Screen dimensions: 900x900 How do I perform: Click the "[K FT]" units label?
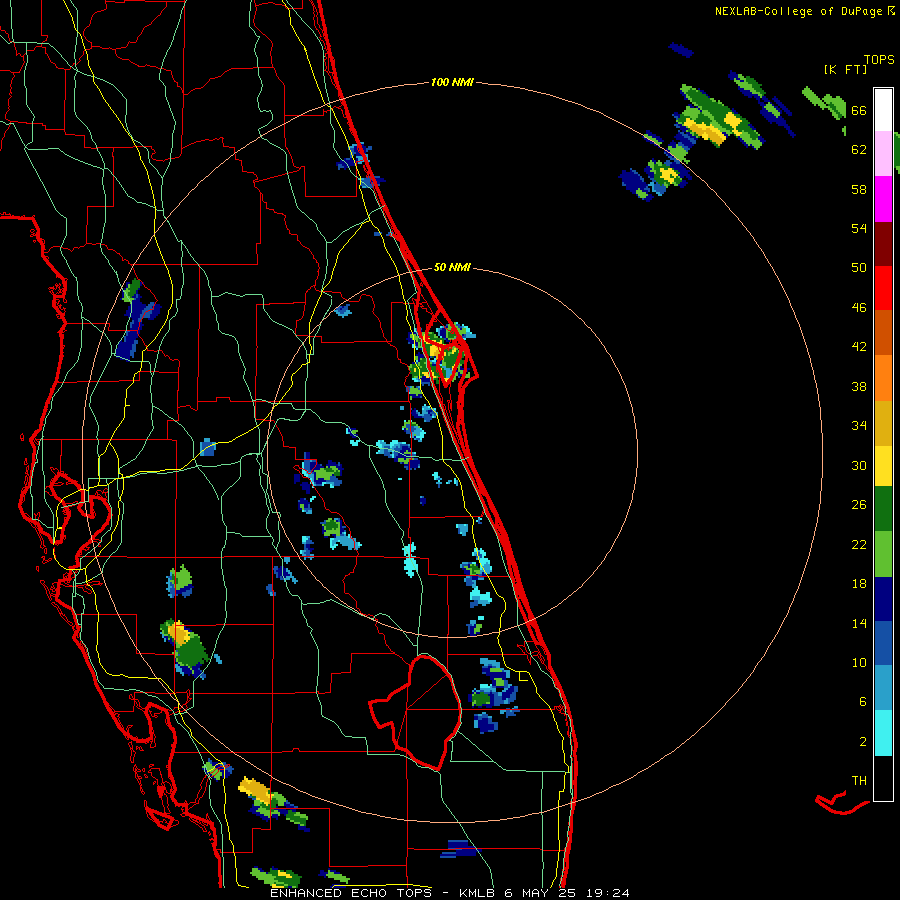pos(845,69)
